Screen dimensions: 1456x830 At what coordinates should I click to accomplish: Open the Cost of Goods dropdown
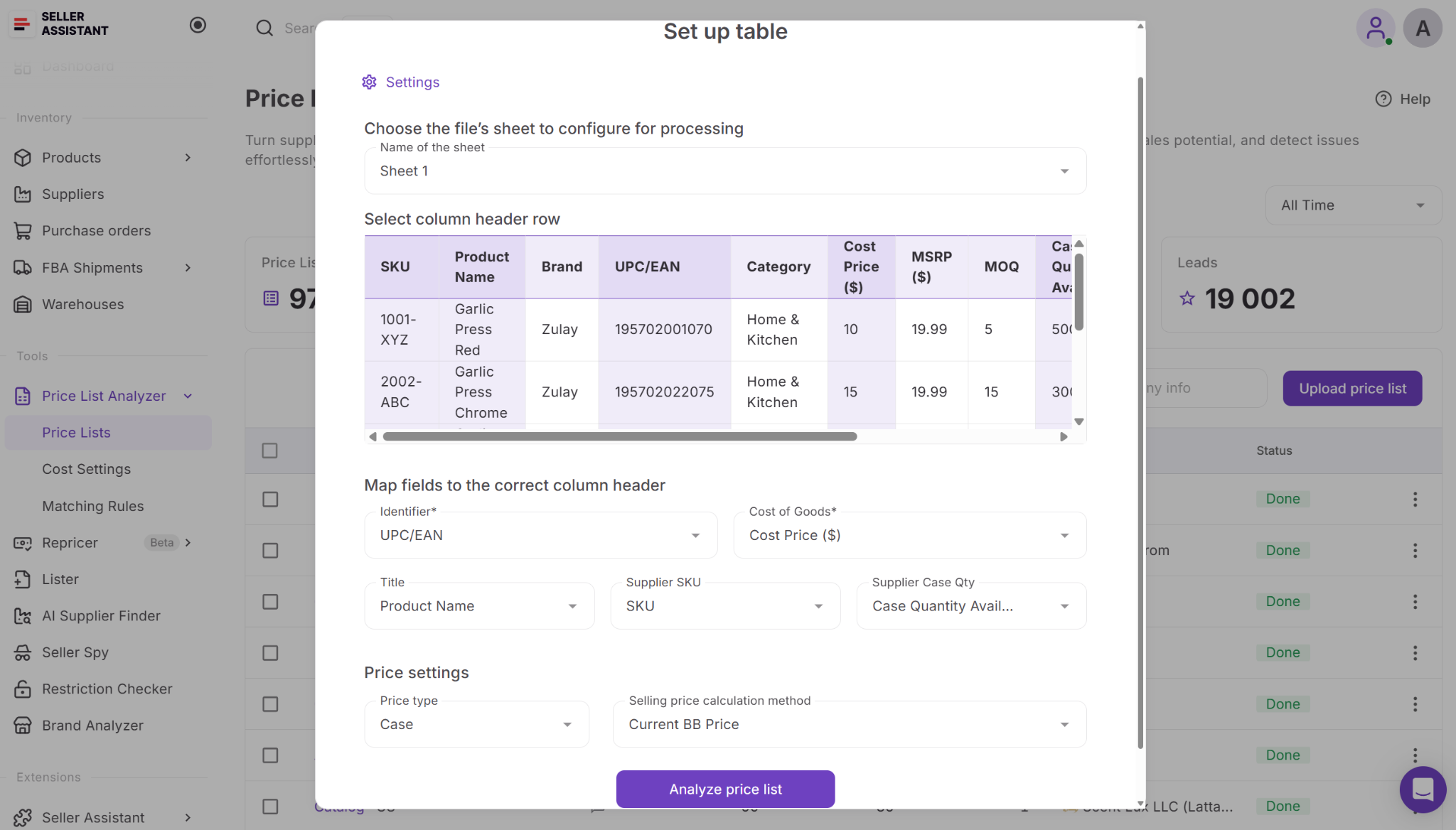tap(909, 535)
